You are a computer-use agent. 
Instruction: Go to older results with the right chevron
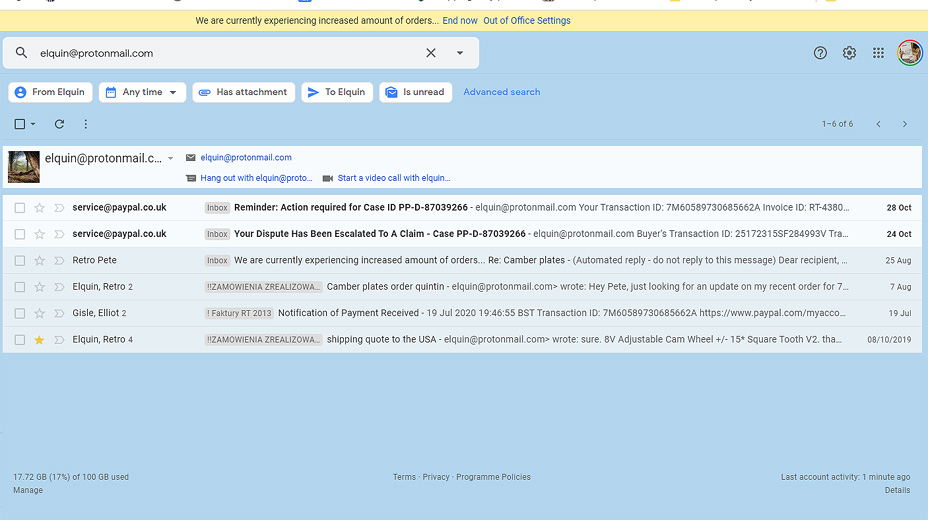(904, 124)
